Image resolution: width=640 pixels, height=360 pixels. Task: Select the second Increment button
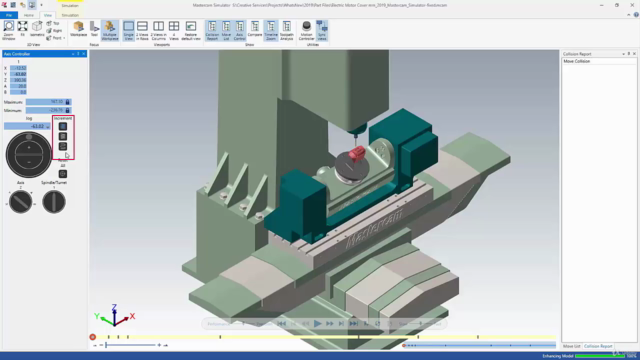[x=63, y=136]
